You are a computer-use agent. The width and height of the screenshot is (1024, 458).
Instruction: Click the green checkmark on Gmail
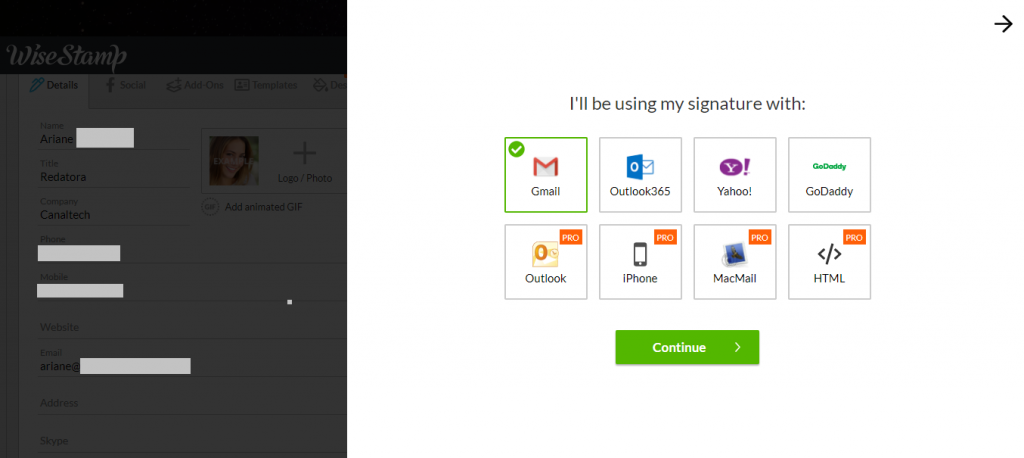pyautogui.click(x=516, y=150)
